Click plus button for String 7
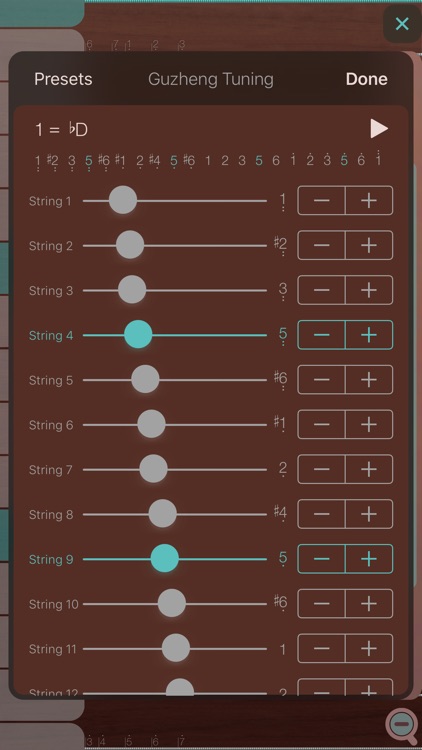Viewport: 422px width, 750px height. (369, 469)
